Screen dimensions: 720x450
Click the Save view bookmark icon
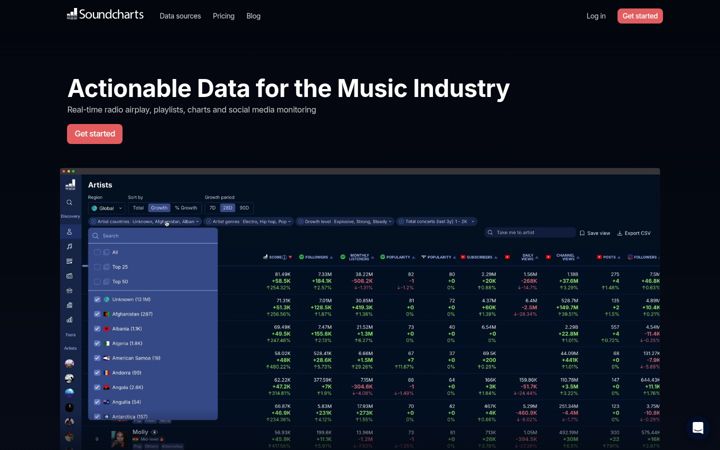click(582, 233)
